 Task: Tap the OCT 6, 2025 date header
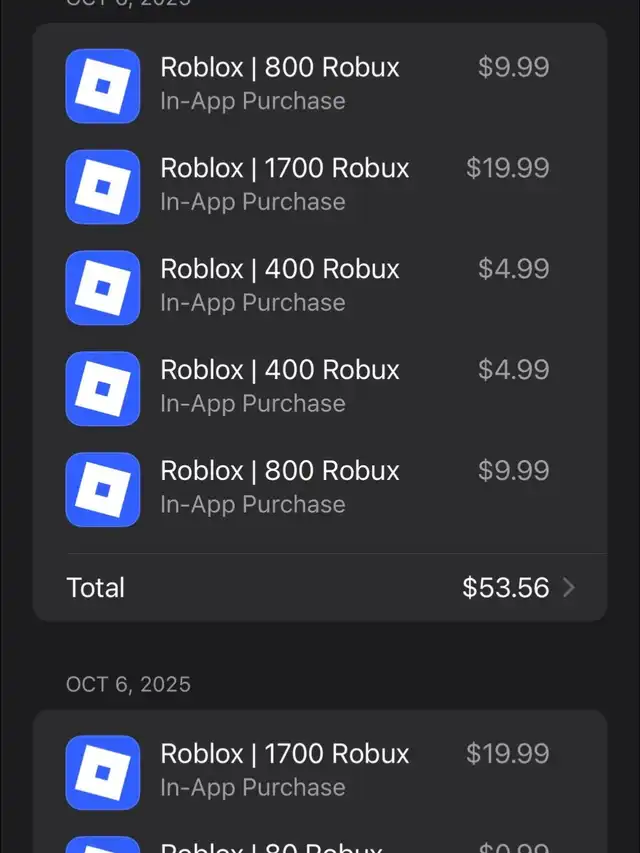128,685
